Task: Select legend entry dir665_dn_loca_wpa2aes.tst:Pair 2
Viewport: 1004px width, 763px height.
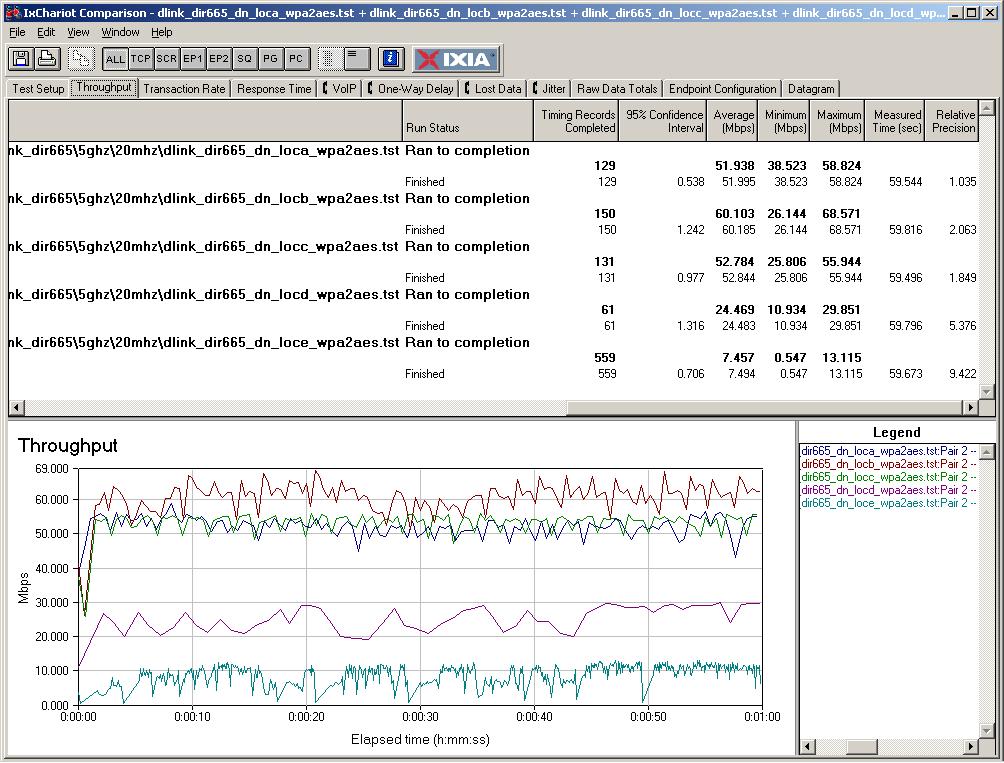Action: coord(889,451)
